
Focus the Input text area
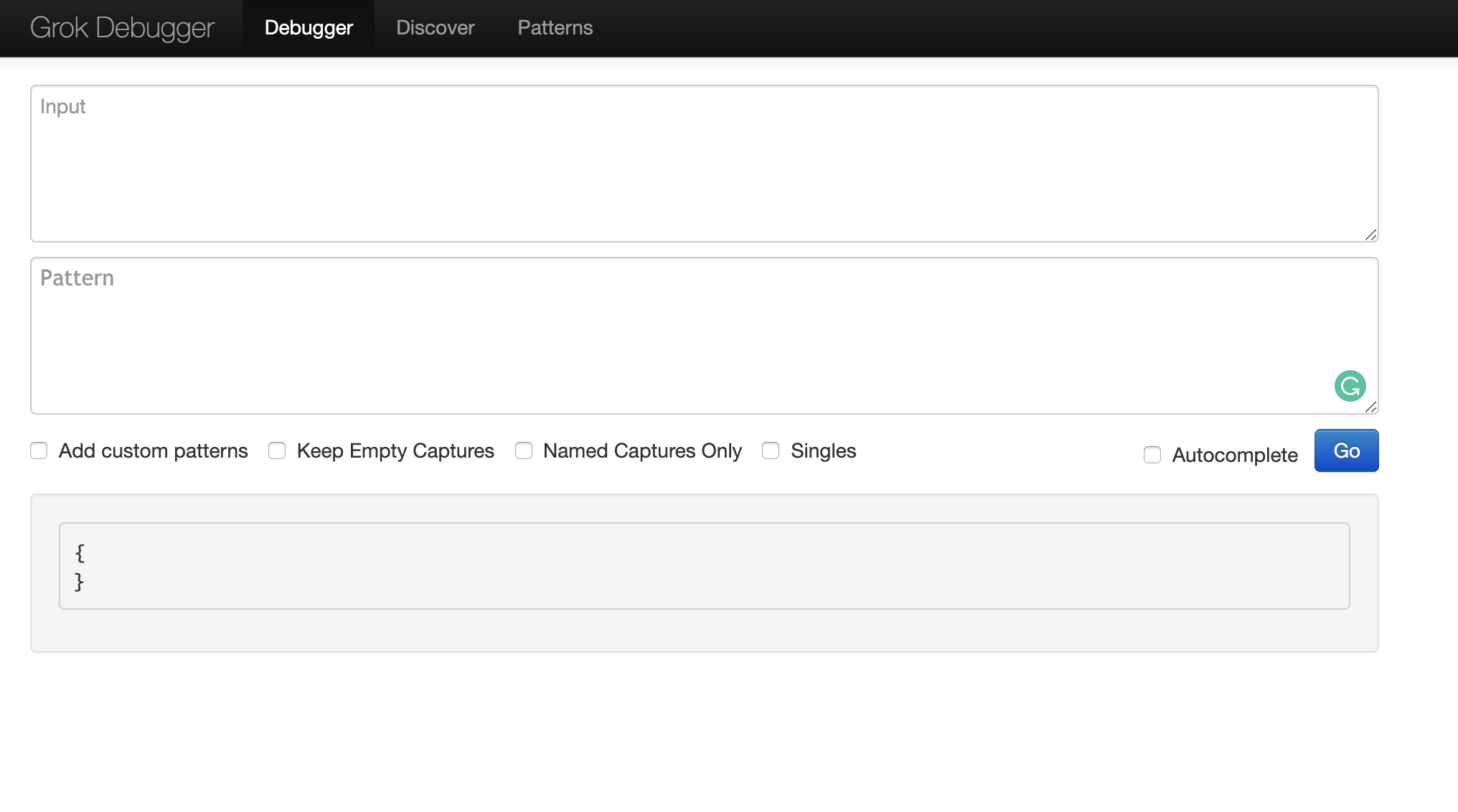(x=703, y=164)
